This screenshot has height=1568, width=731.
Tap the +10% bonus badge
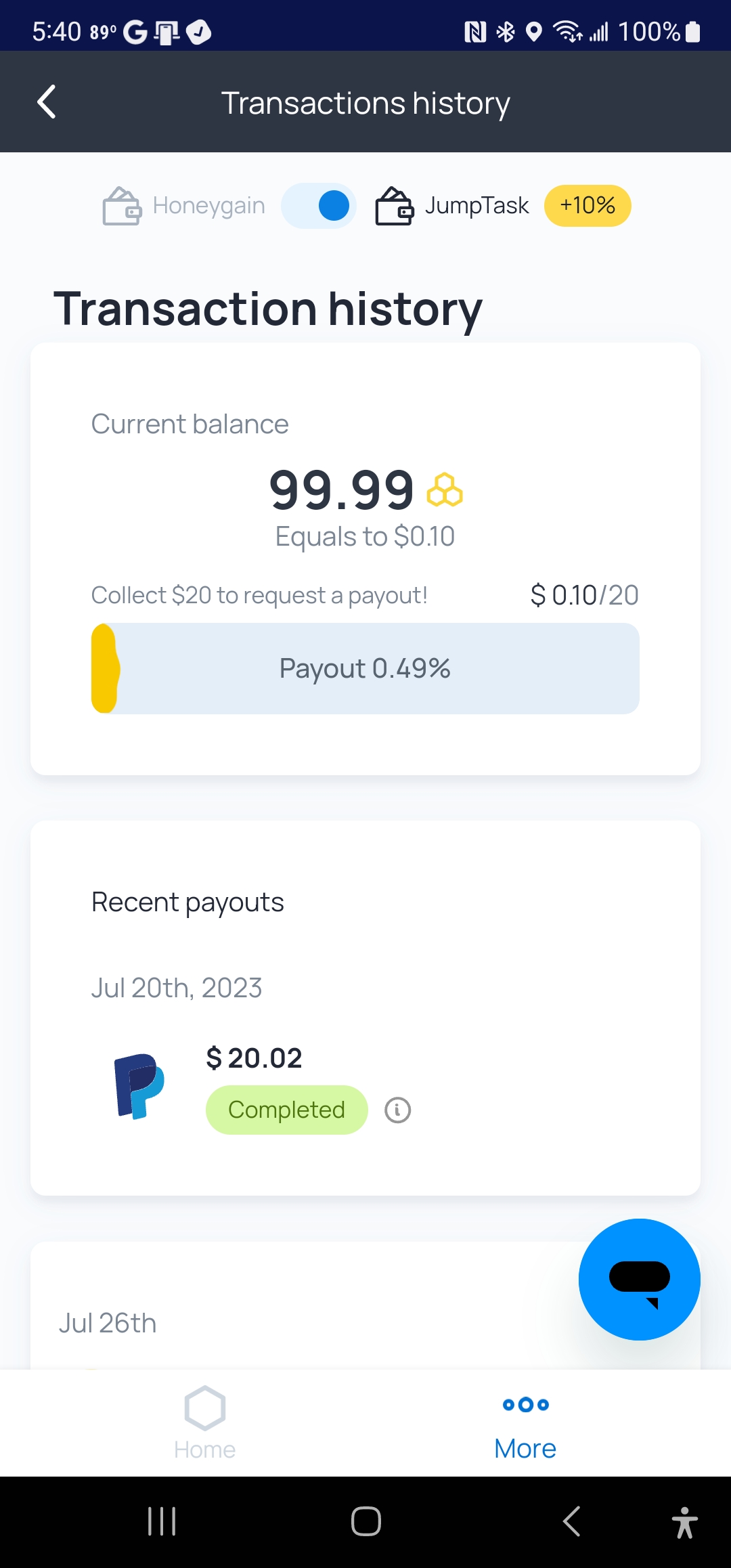(x=588, y=206)
